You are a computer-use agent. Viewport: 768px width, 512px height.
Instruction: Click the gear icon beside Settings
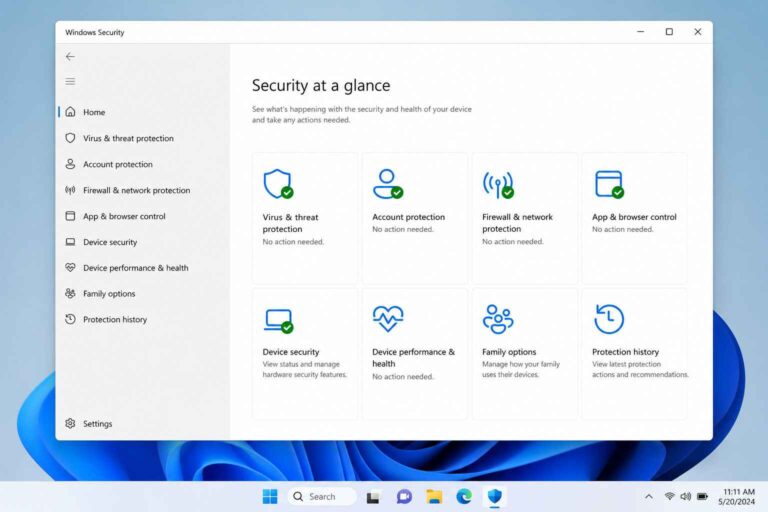(x=71, y=423)
